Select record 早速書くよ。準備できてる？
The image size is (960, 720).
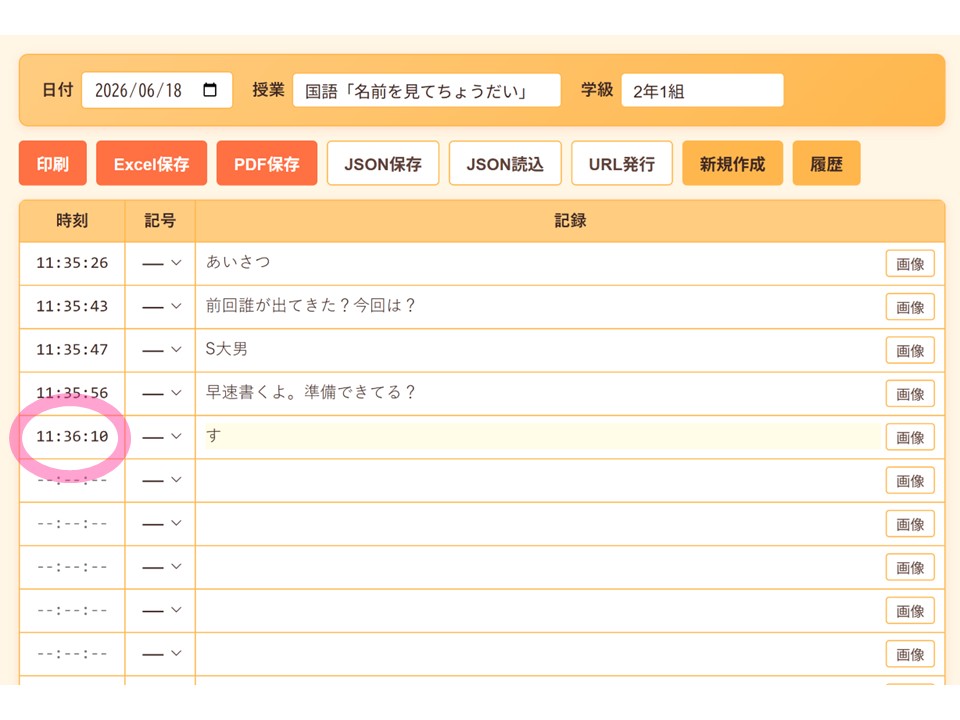(310, 392)
